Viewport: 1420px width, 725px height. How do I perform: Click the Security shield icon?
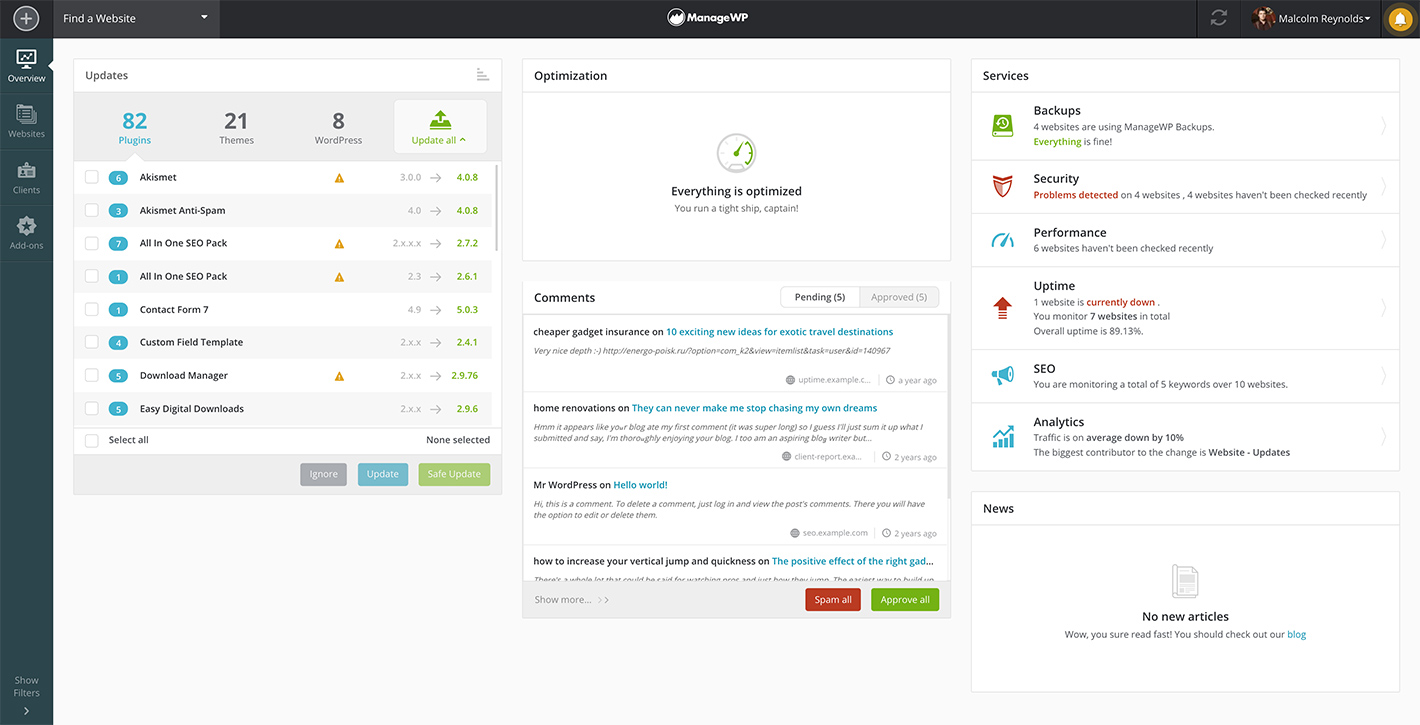pyautogui.click(x=1002, y=186)
